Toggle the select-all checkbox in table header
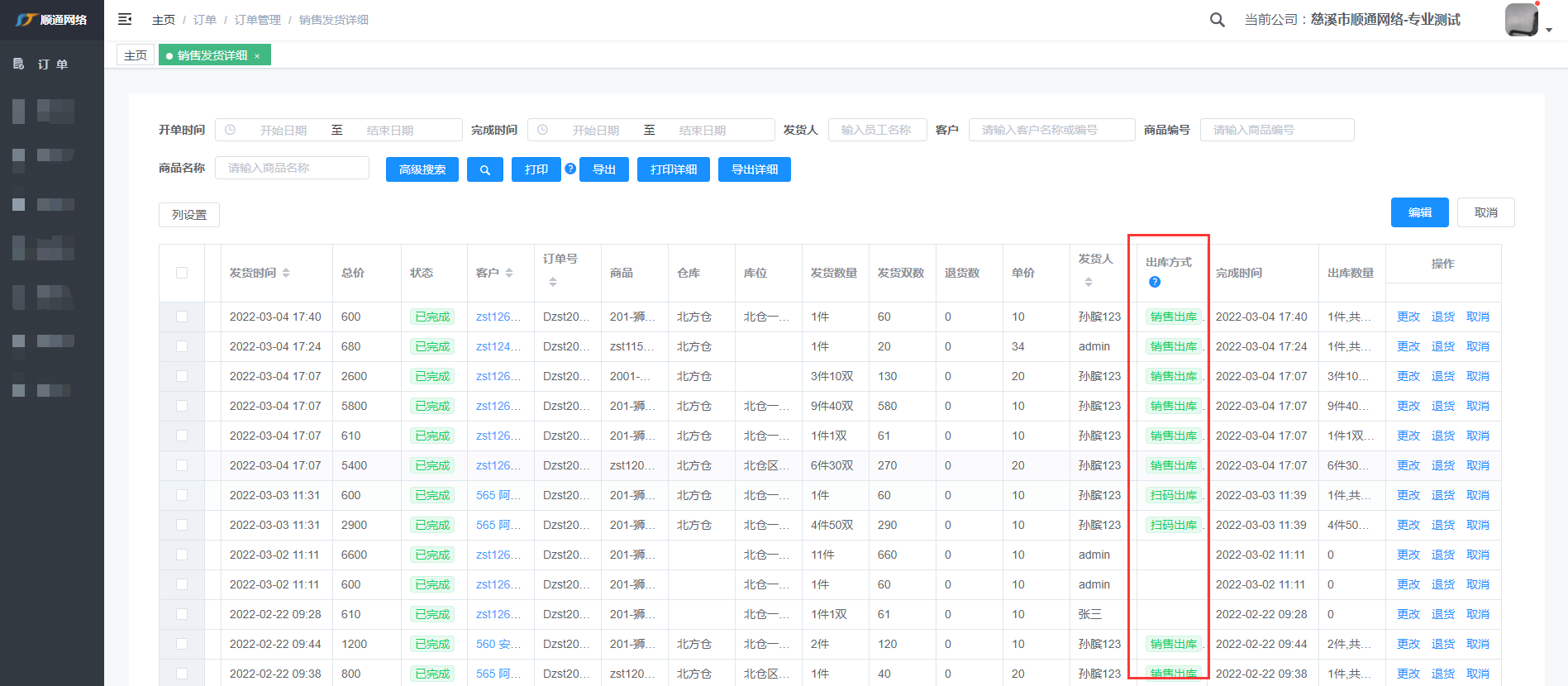 [x=182, y=273]
